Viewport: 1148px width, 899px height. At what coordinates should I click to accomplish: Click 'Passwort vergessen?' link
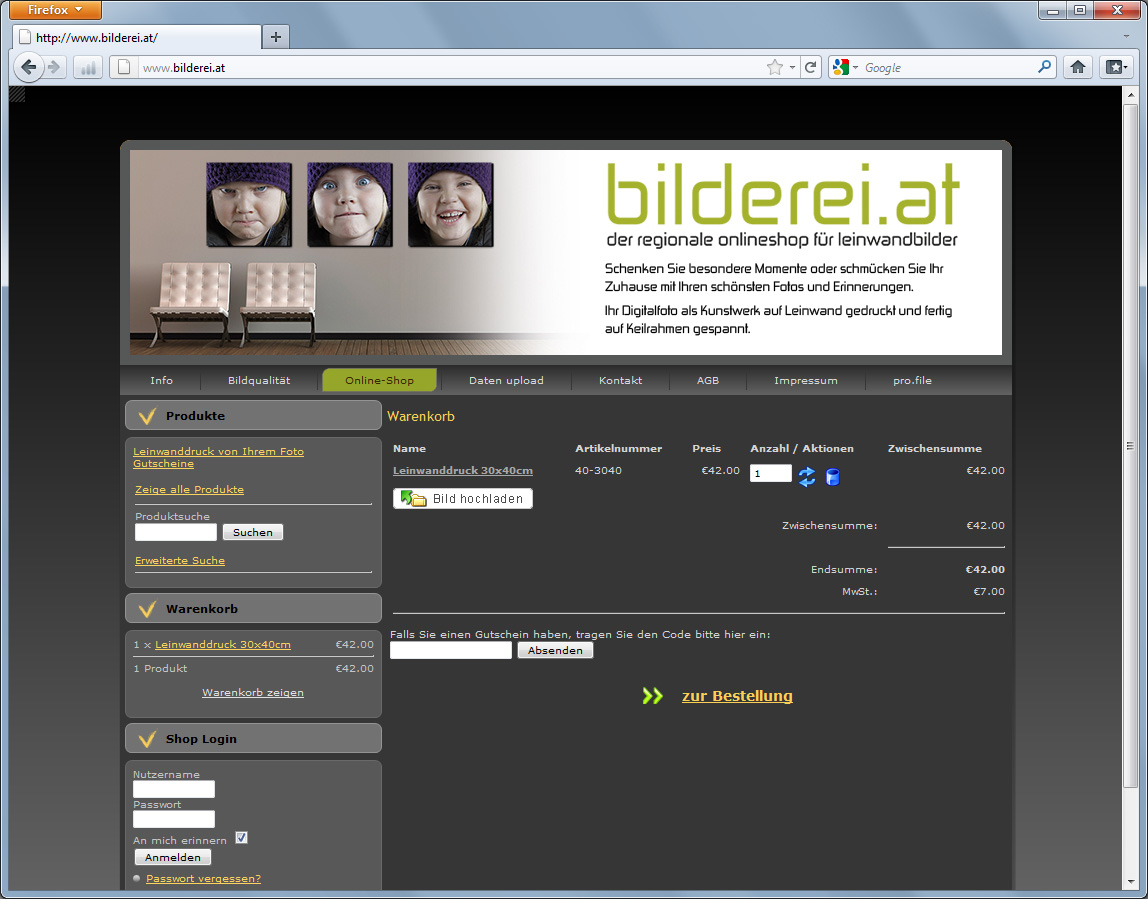204,879
